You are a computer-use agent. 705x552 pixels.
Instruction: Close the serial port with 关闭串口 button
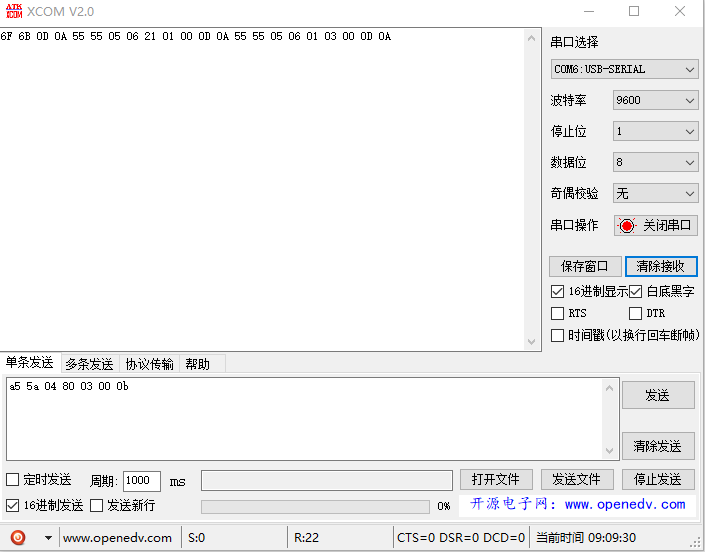pos(656,225)
